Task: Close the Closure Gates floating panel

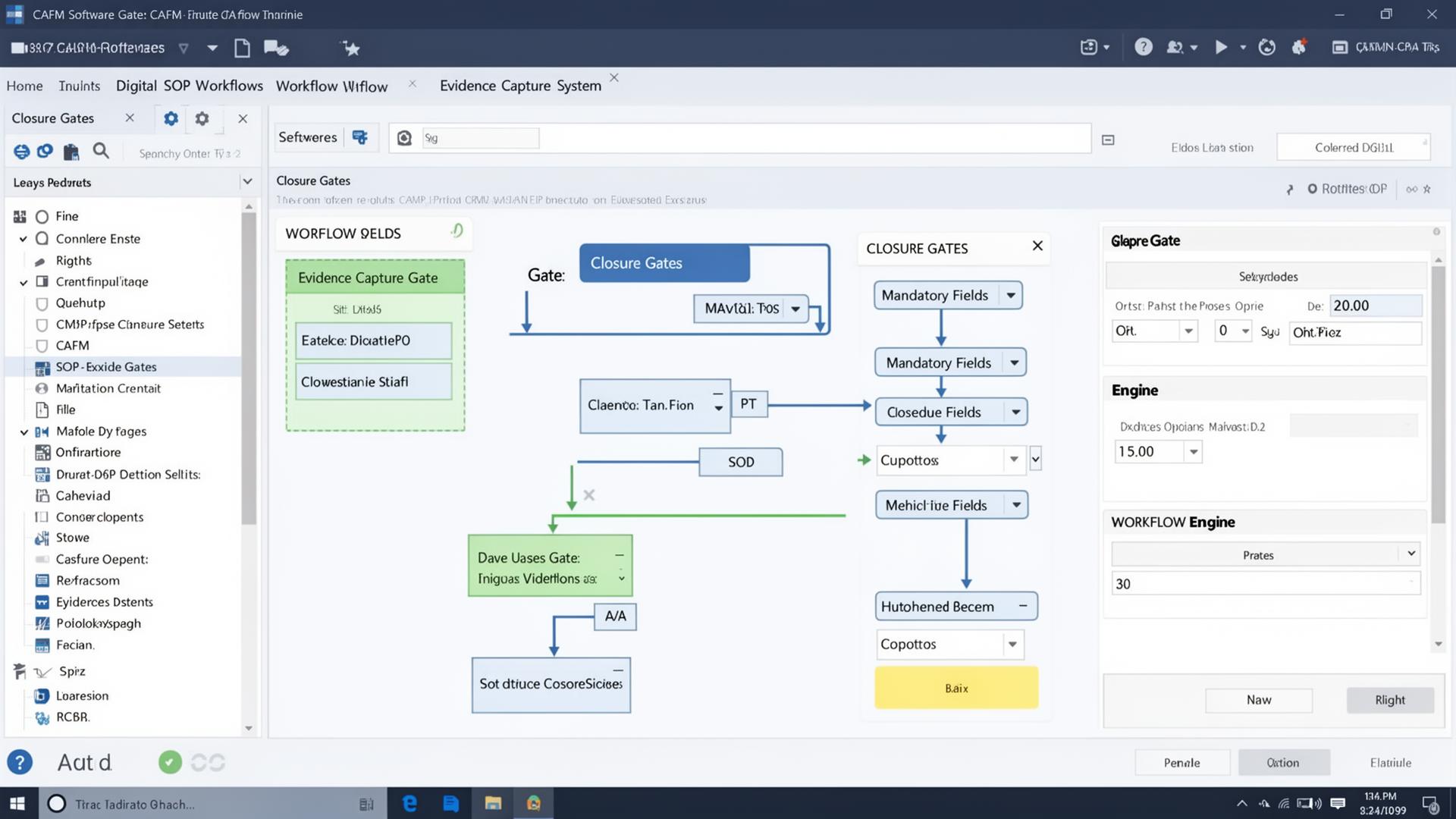Action: tap(1037, 246)
